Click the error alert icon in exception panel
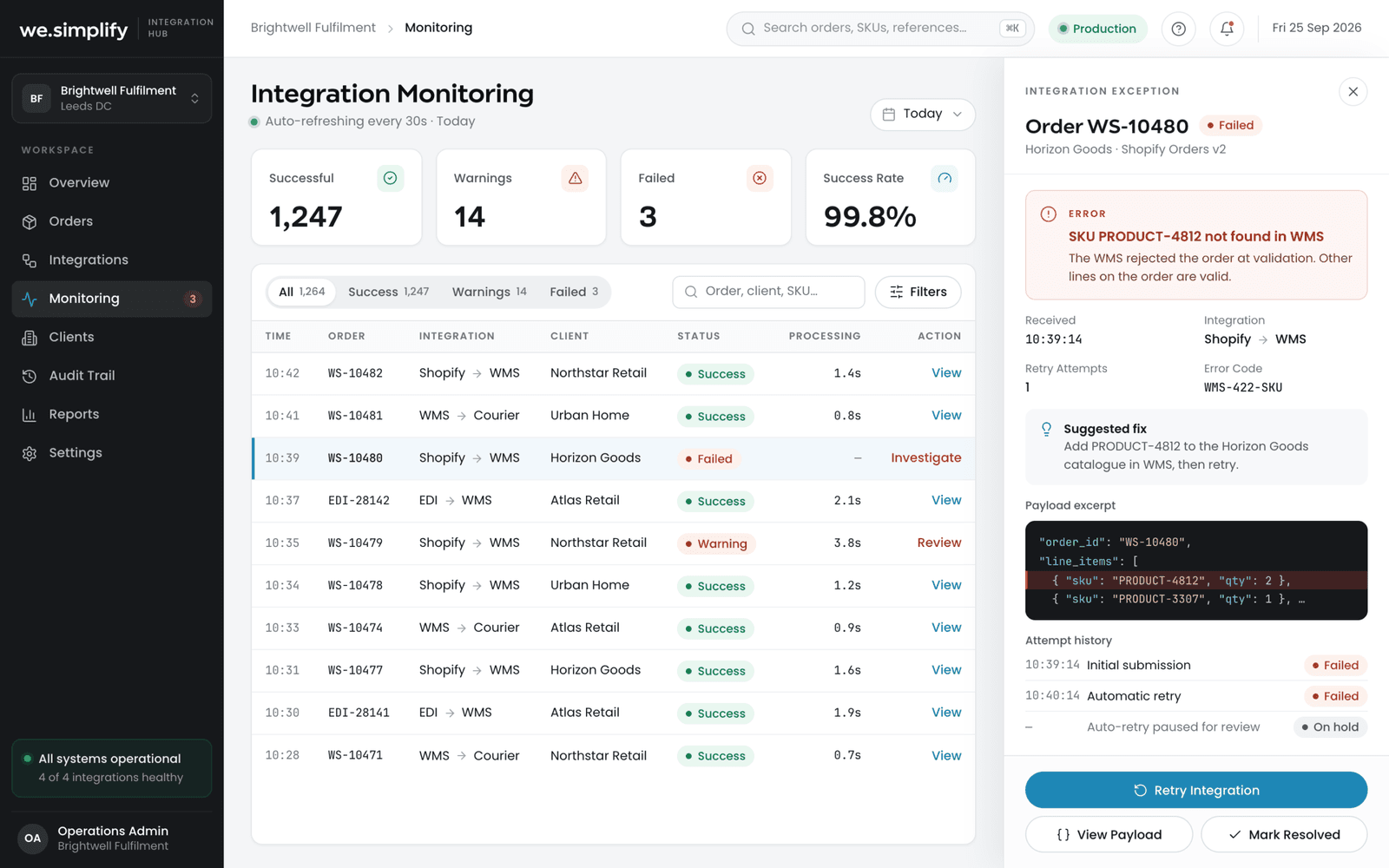 [x=1048, y=214]
